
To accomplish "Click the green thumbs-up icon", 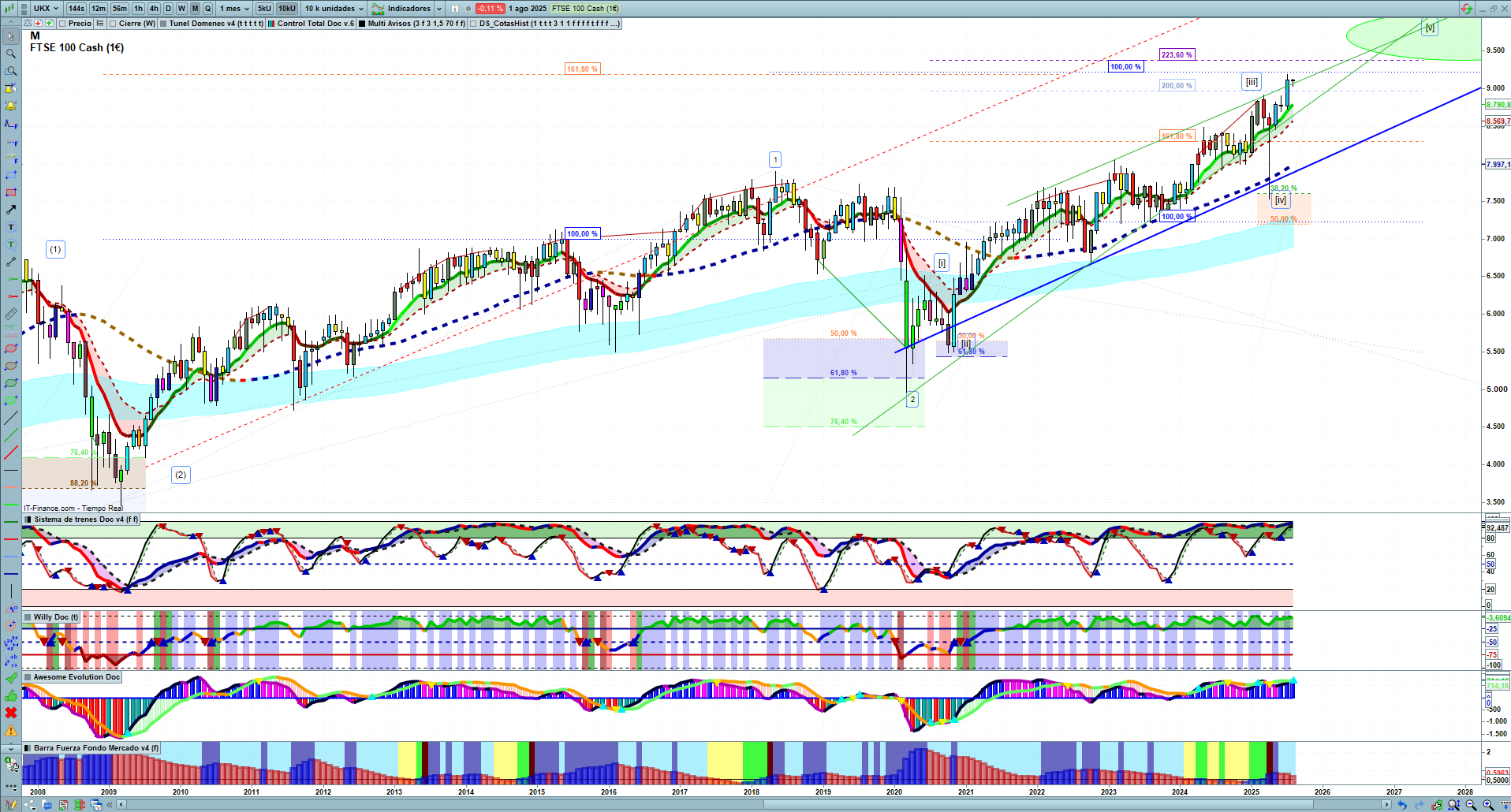I will tap(11, 695).
